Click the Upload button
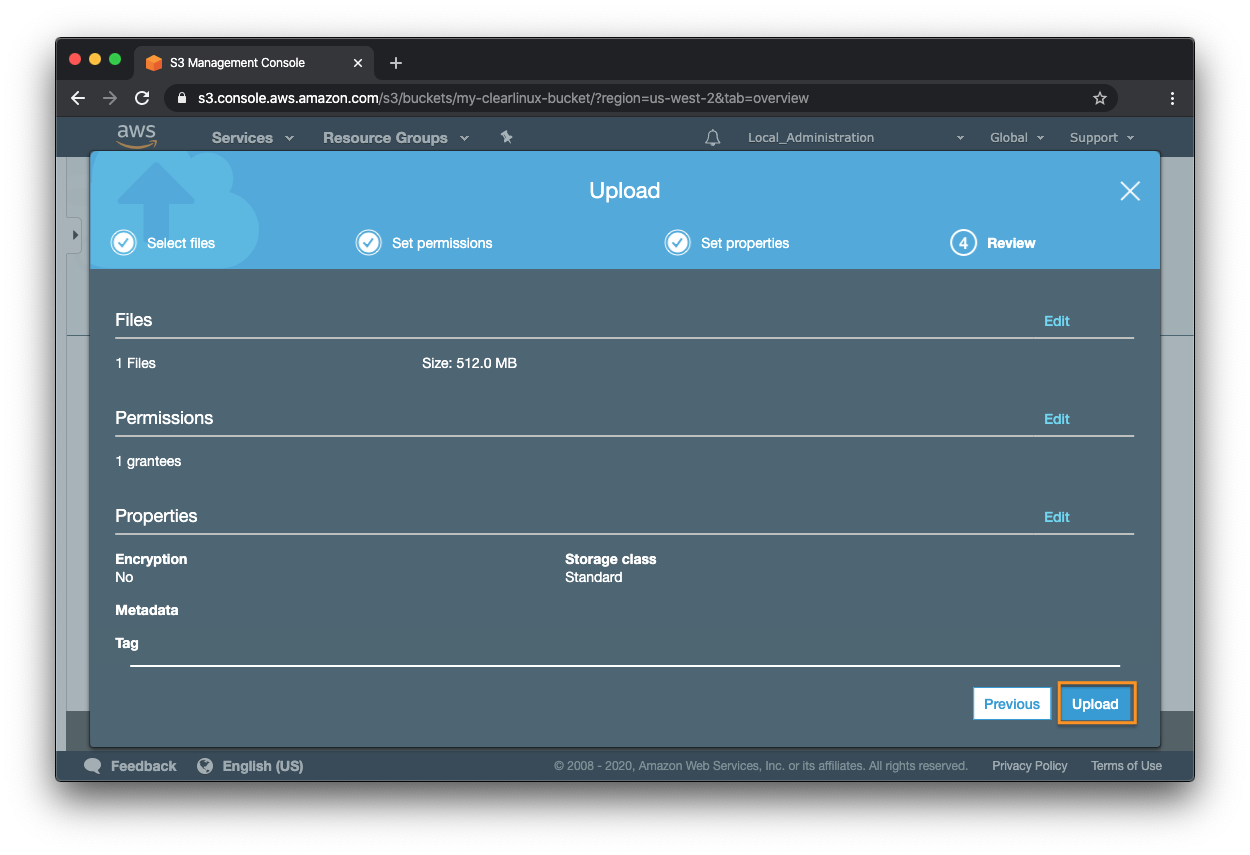The width and height of the screenshot is (1250, 855). [1096, 704]
